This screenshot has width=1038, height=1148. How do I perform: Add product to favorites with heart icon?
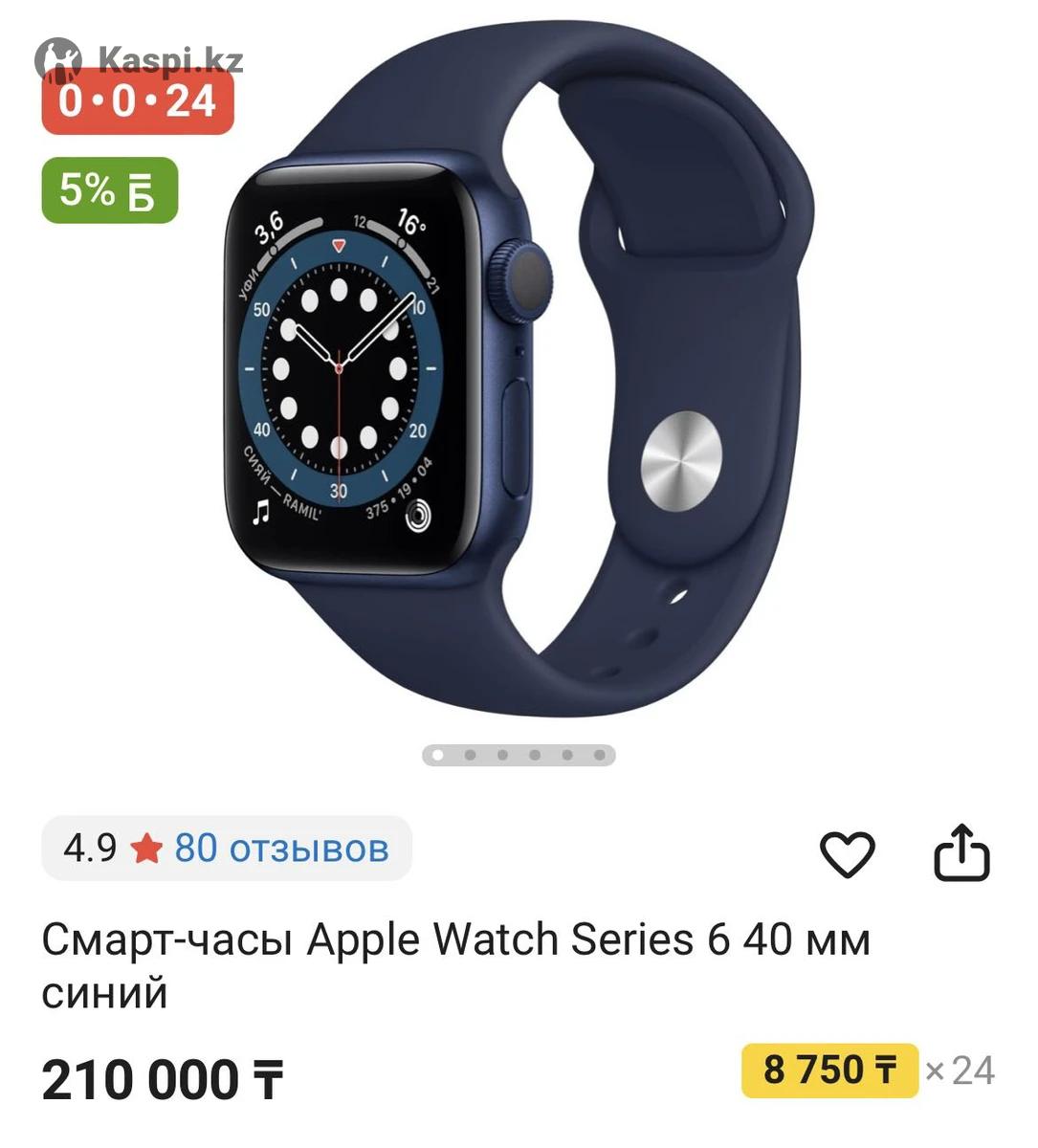click(x=848, y=853)
